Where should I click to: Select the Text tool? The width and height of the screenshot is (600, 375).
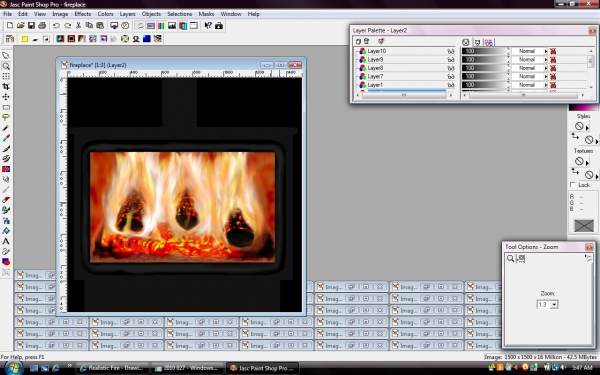[x=6, y=241]
